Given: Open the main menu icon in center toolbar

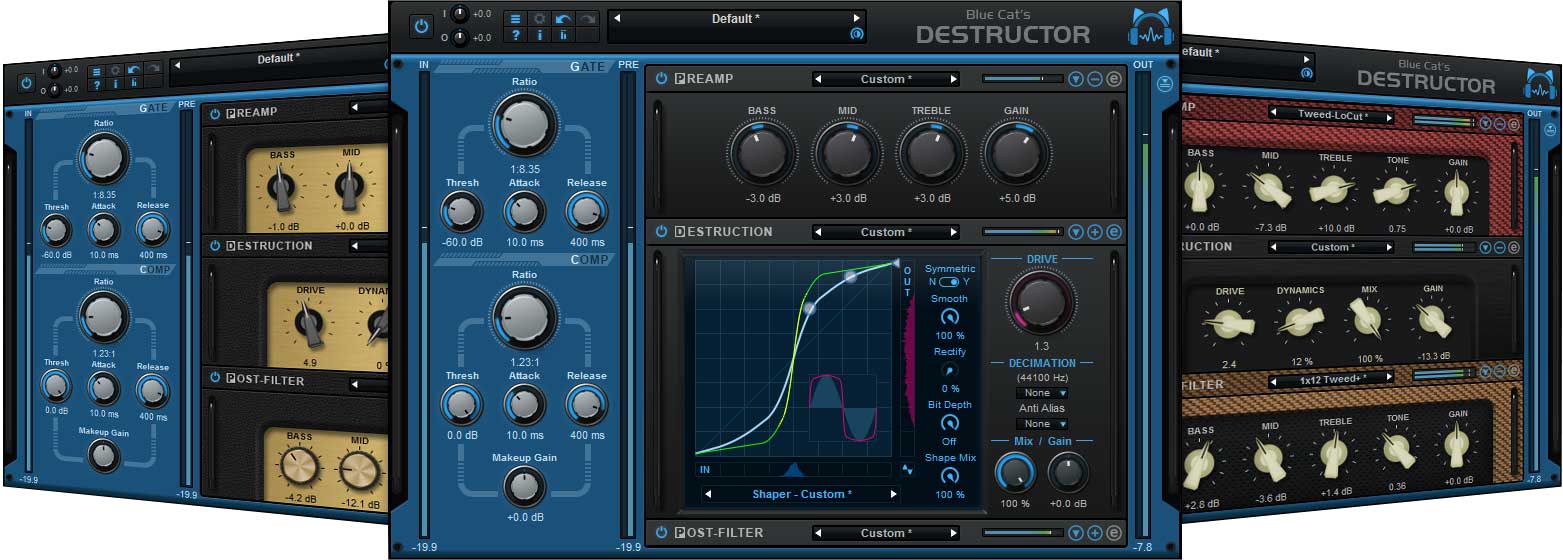Looking at the screenshot, I should 515,19.
